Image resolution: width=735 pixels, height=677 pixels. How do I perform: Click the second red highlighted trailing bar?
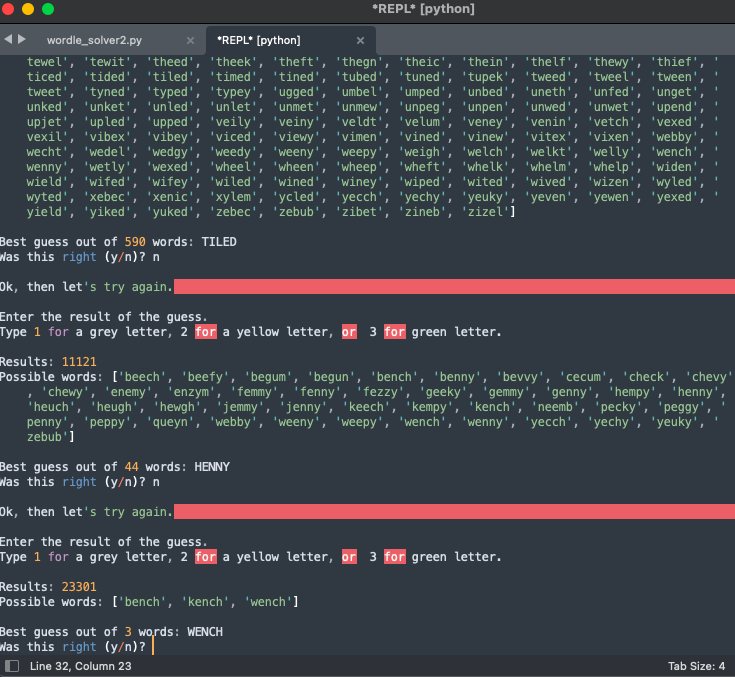454,512
